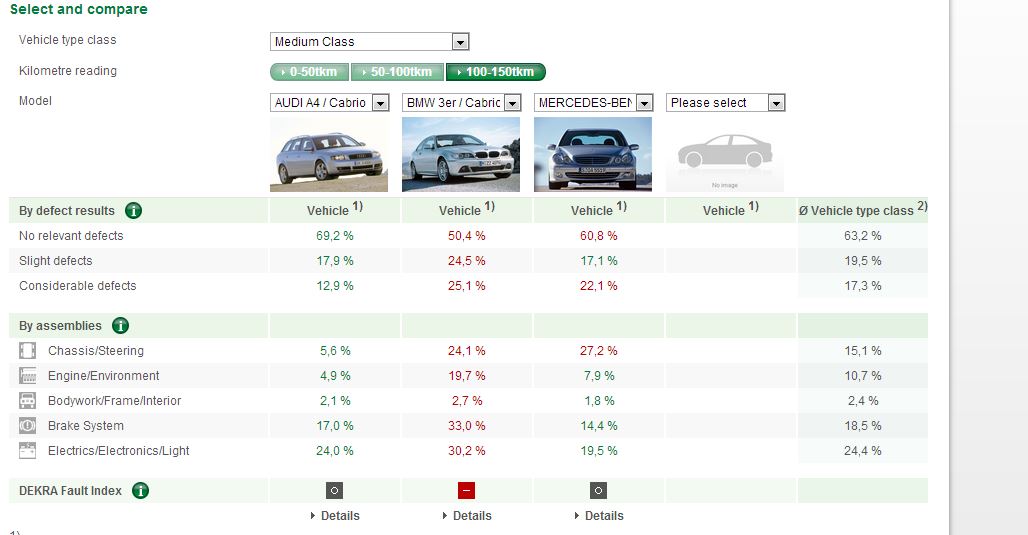Click the red BMW fault index indicator
Screen dimensions: 1028x535
click(466, 491)
